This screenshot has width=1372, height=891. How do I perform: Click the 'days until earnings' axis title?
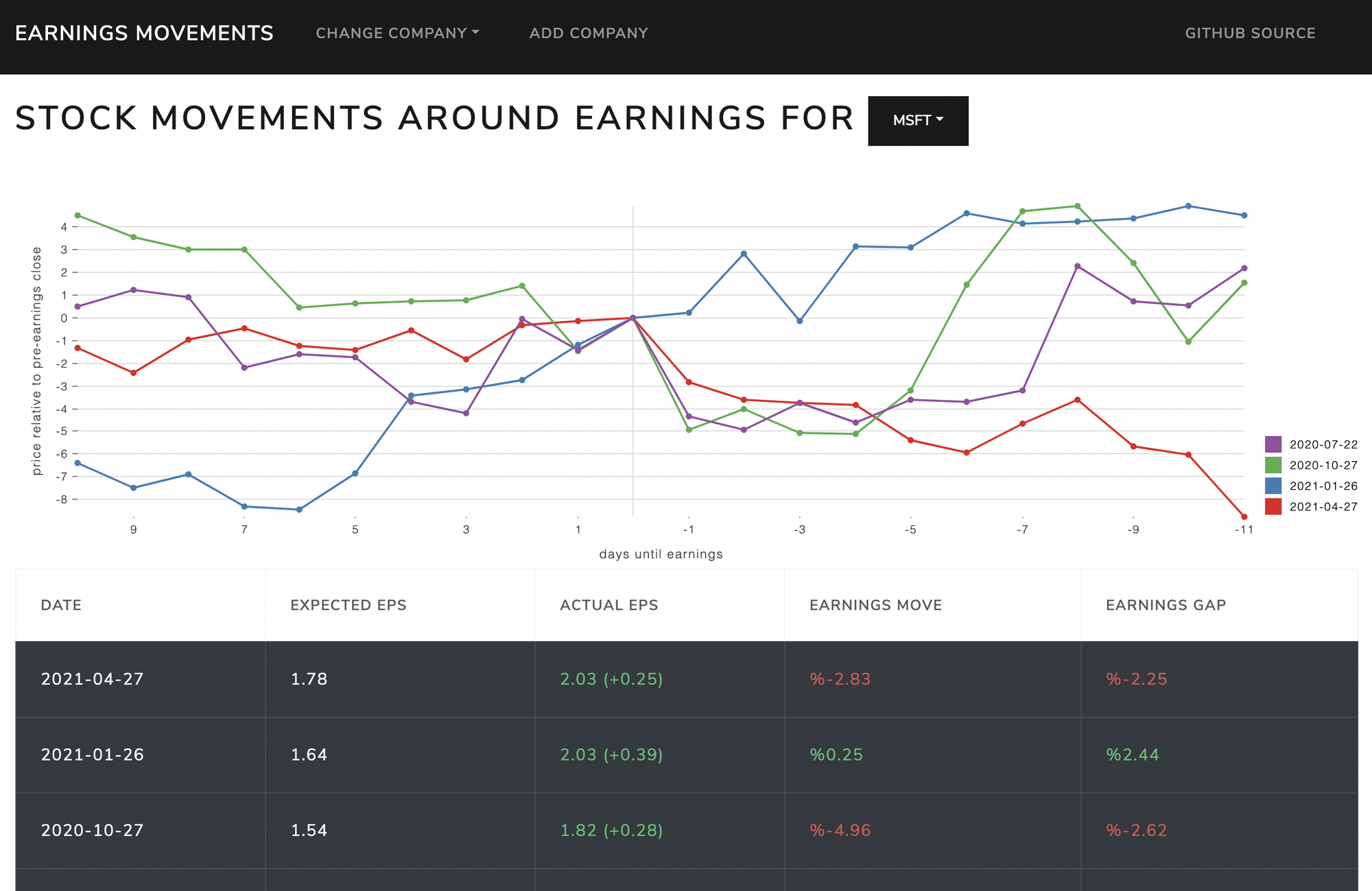pos(661,554)
